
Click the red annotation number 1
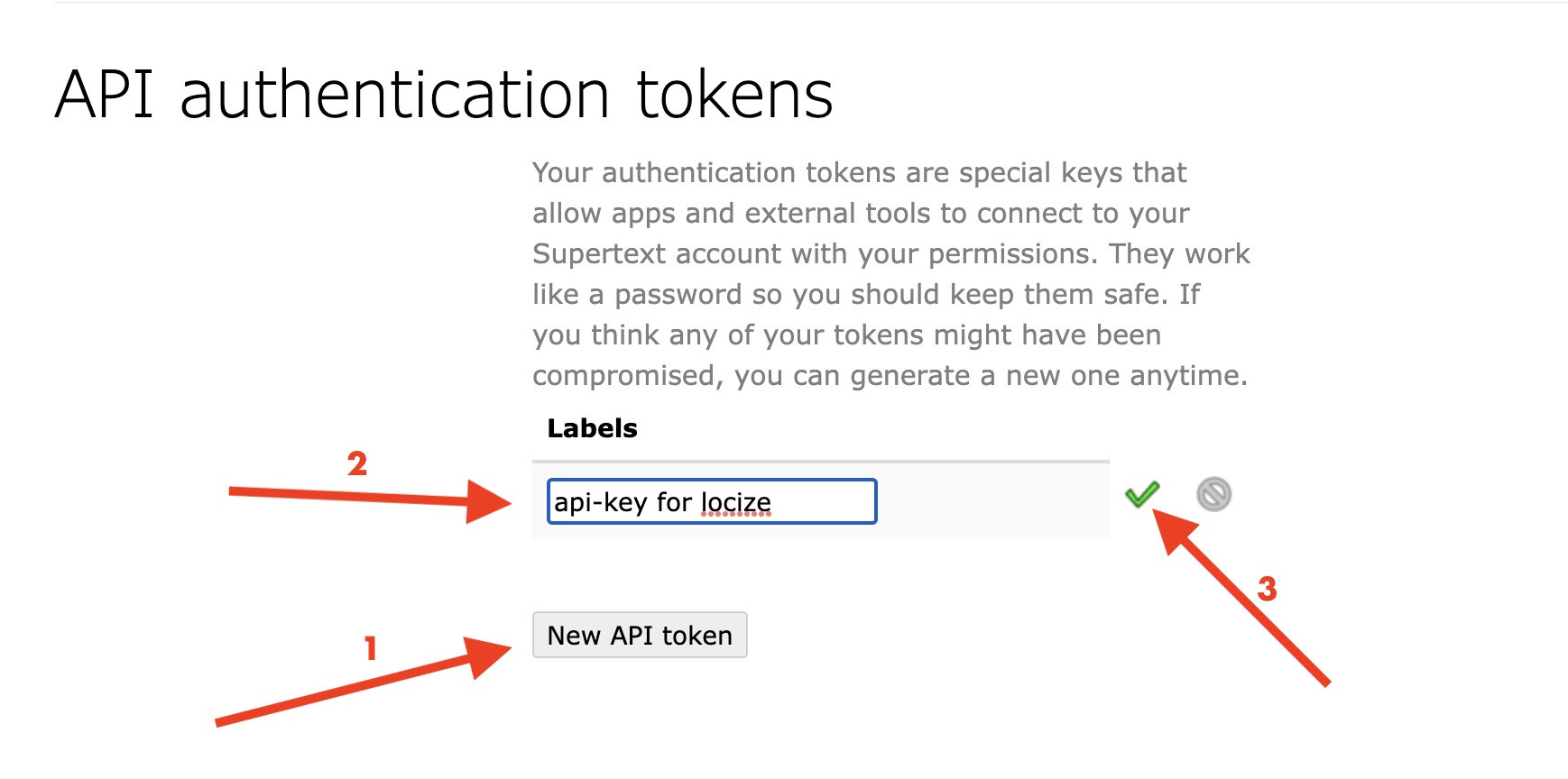point(370,648)
